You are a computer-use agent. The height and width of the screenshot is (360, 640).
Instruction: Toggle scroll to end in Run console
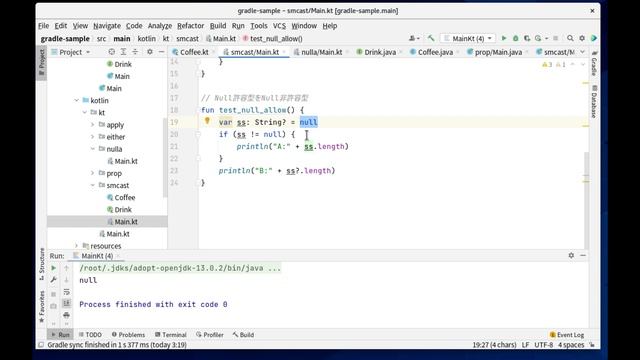pyautogui.click(x=67, y=303)
